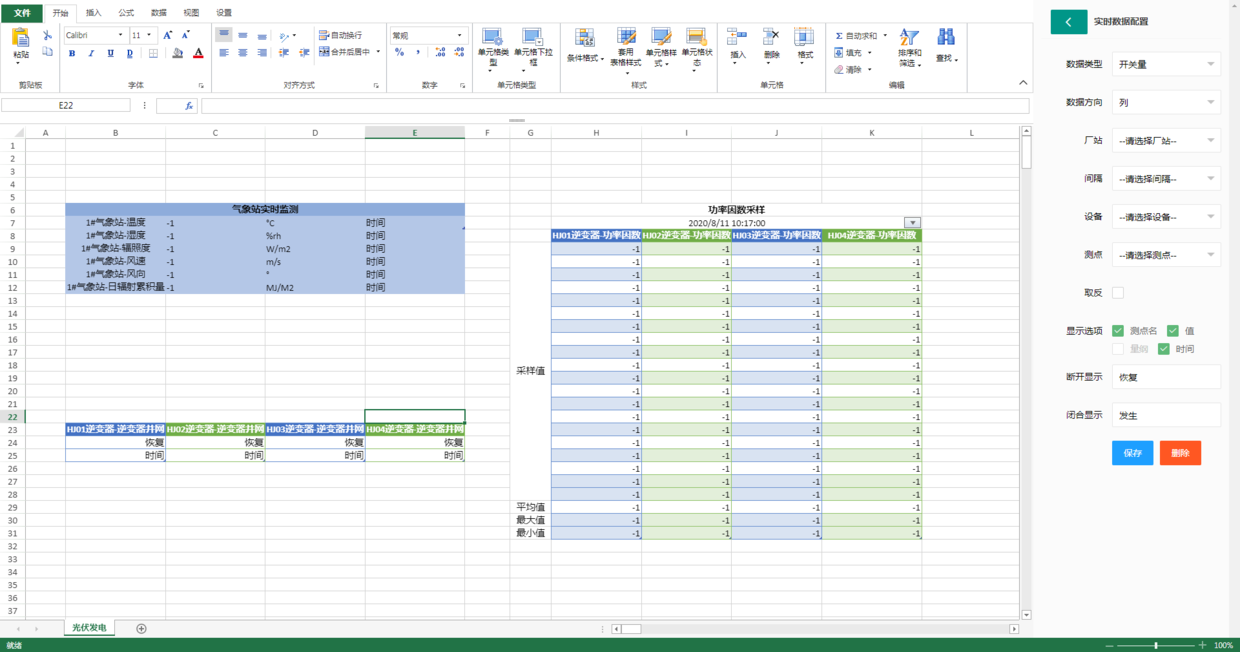
Task: Apply bottom vertical alignment
Action: (262, 35)
